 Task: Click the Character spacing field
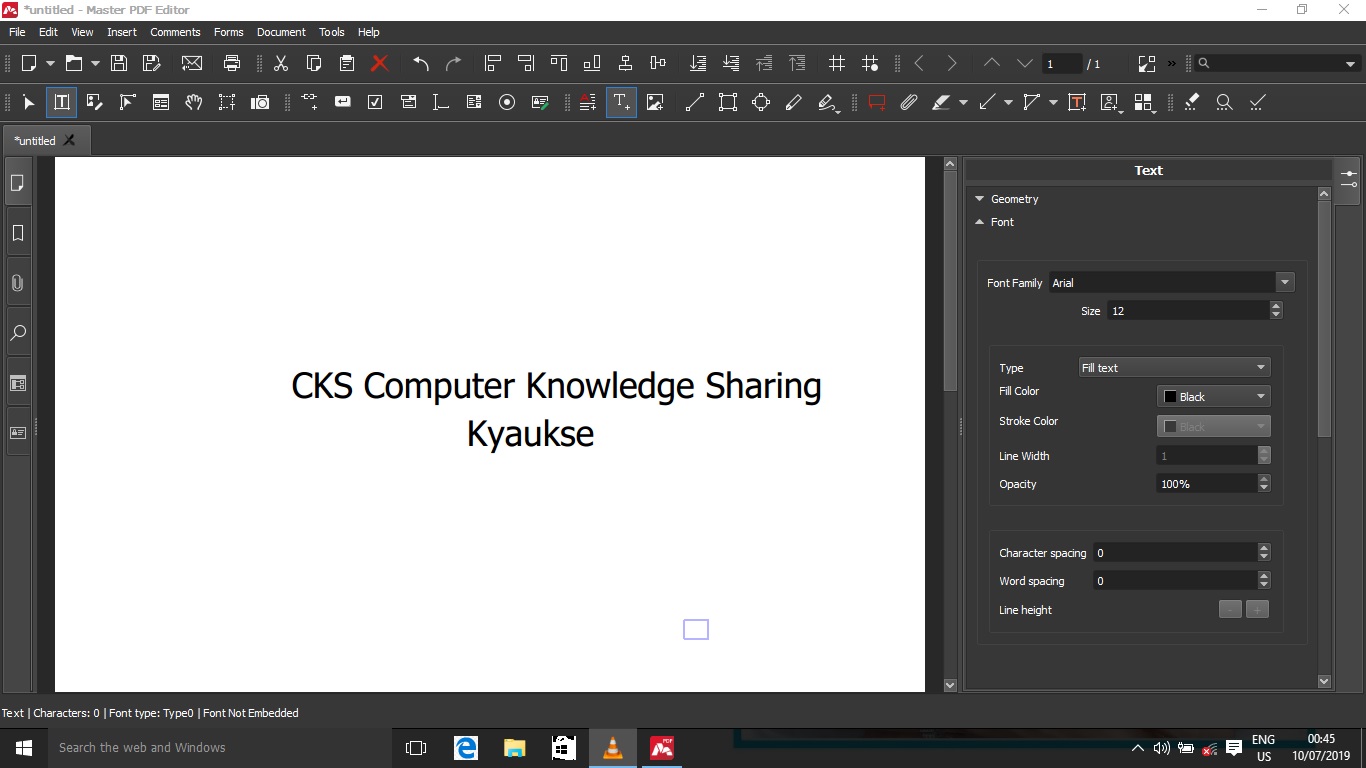1175,553
